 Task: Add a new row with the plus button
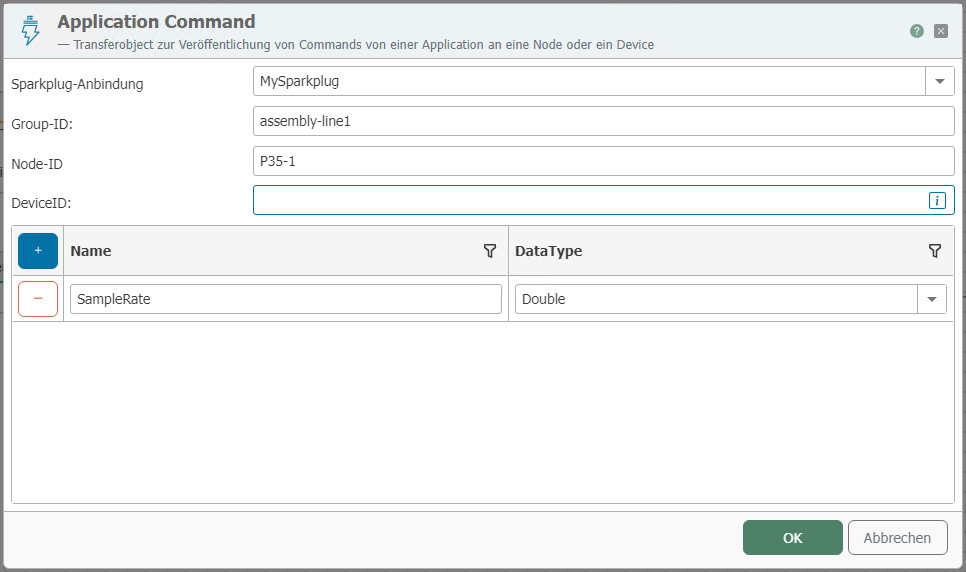click(x=38, y=251)
